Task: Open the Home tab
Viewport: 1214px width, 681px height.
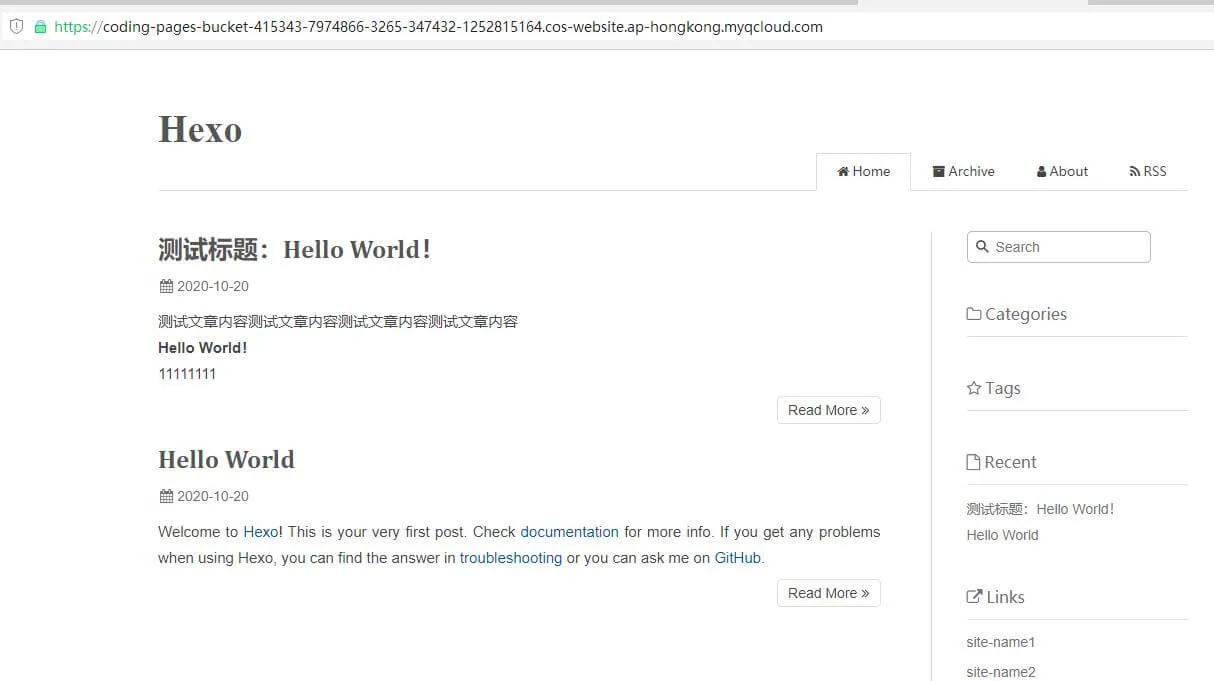Action: coord(864,171)
